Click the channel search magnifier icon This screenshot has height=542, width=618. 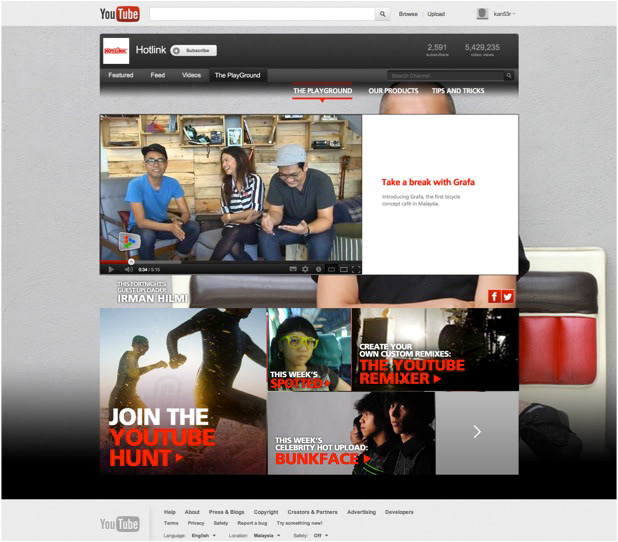pyautogui.click(x=509, y=75)
